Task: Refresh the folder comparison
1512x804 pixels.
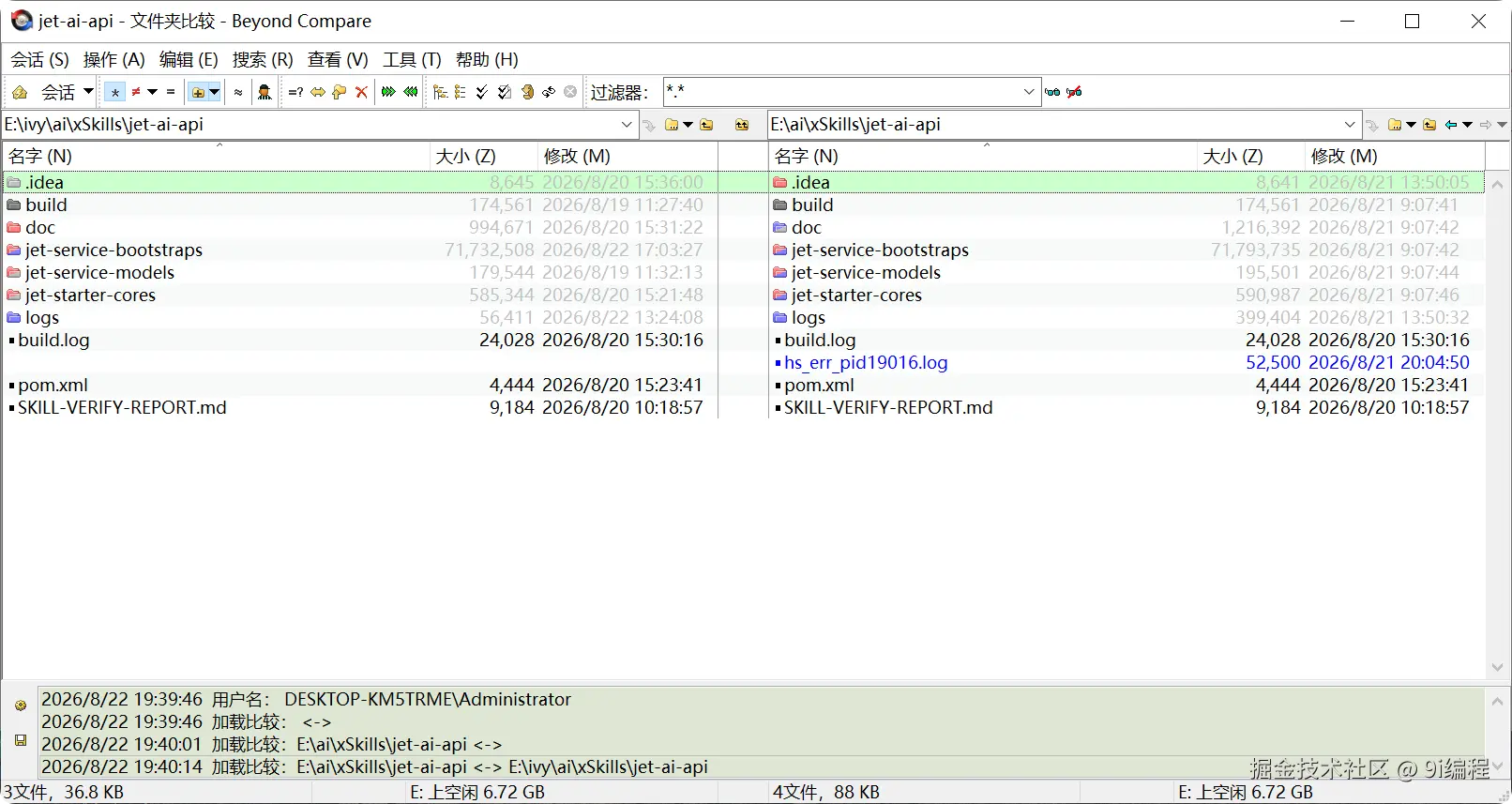Action: 527,92
